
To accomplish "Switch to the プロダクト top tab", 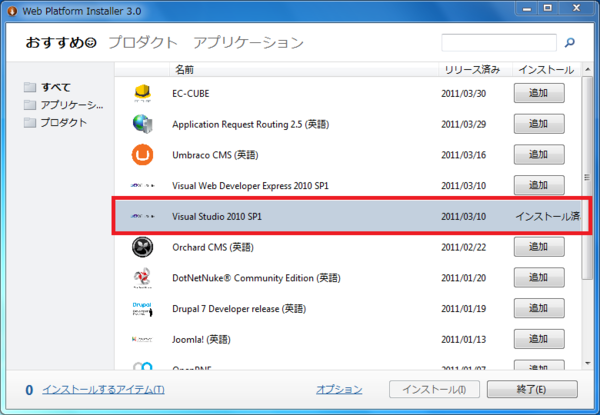I will coord(143,42).
